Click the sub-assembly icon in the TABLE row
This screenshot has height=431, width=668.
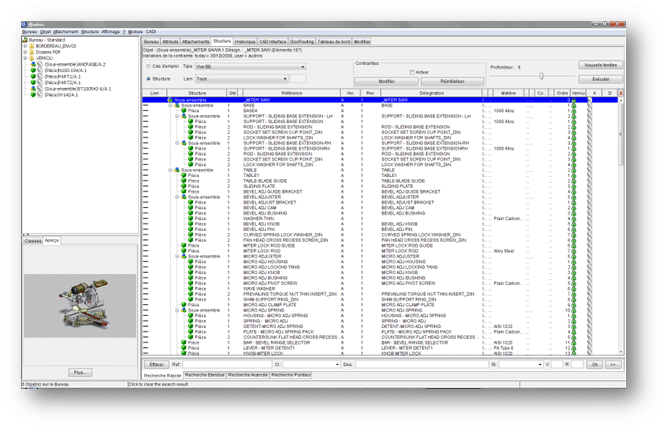click(177, 170)
